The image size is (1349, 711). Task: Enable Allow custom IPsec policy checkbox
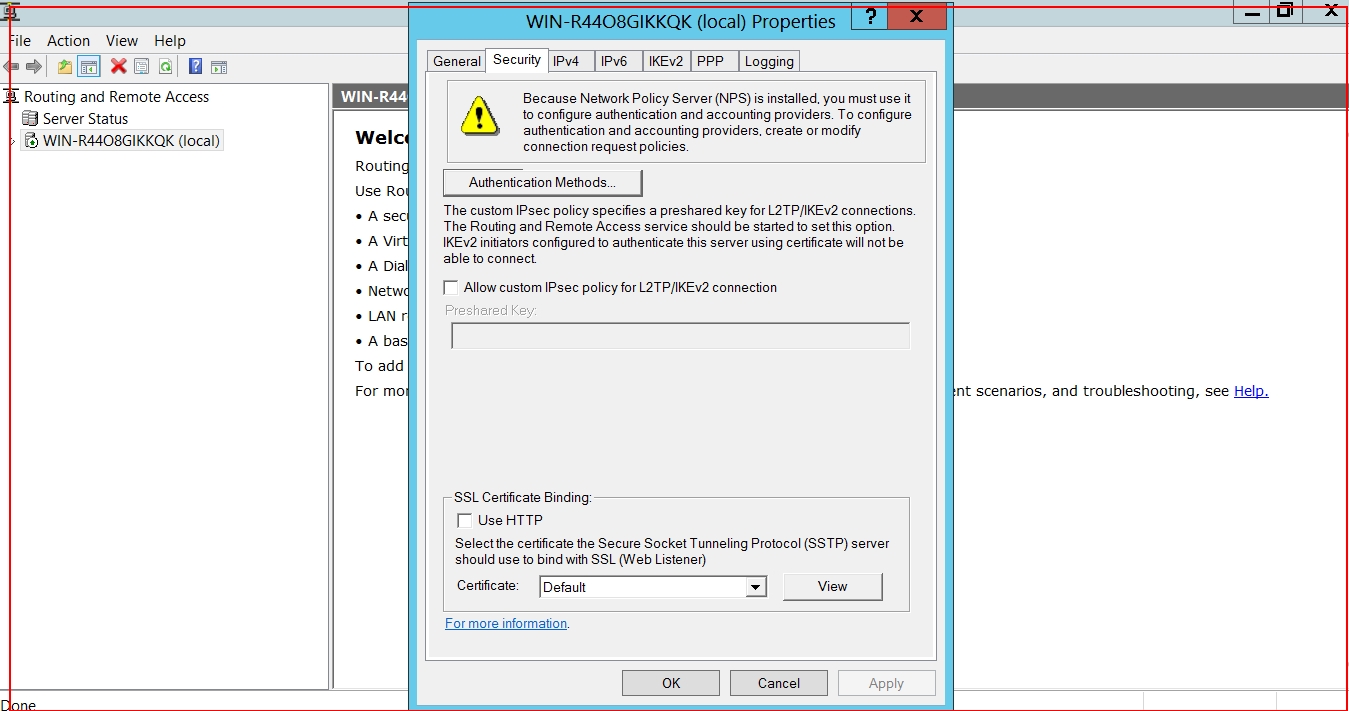coord(451,288)
